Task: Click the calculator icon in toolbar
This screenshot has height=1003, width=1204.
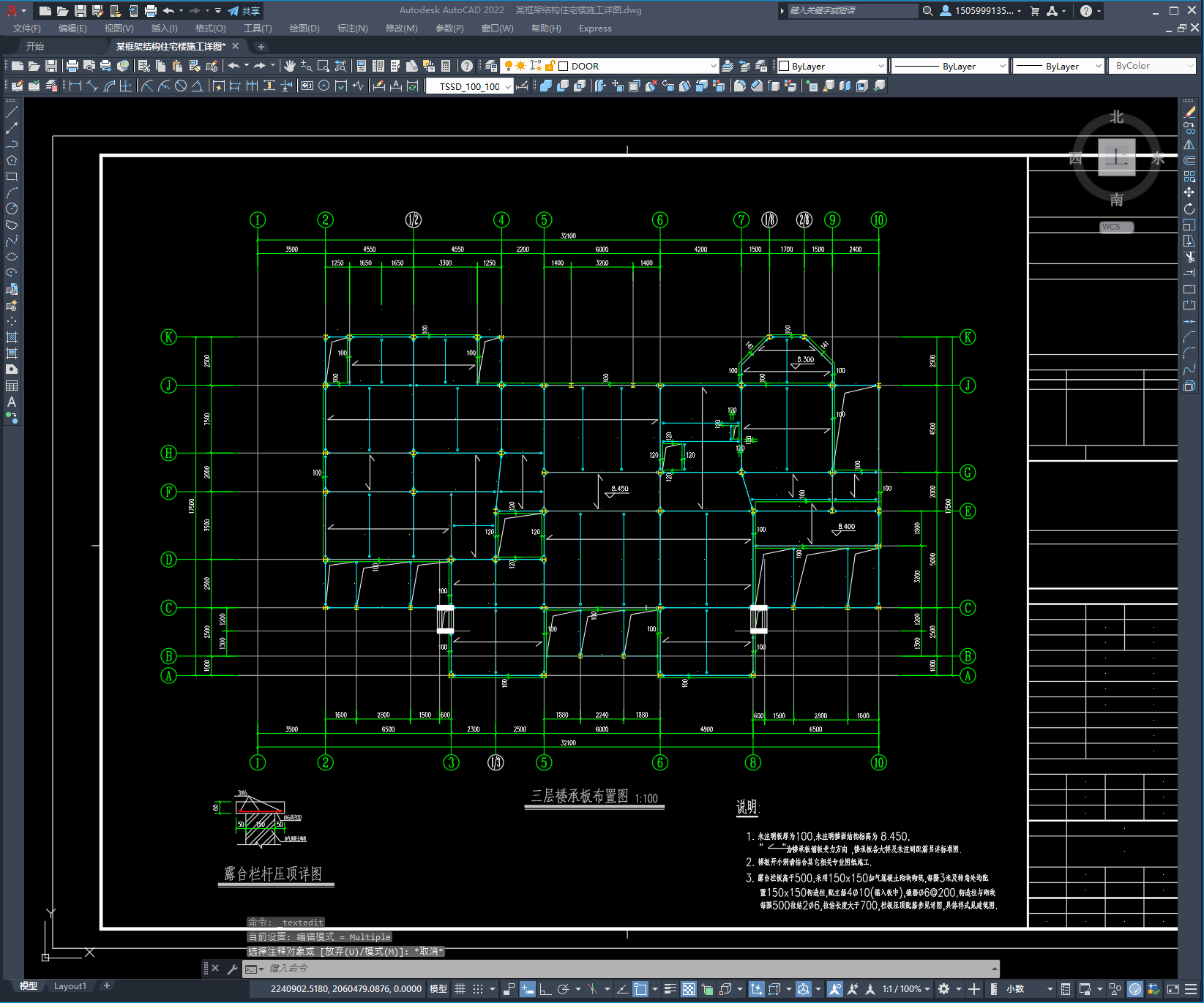Action: pos(446,66)
